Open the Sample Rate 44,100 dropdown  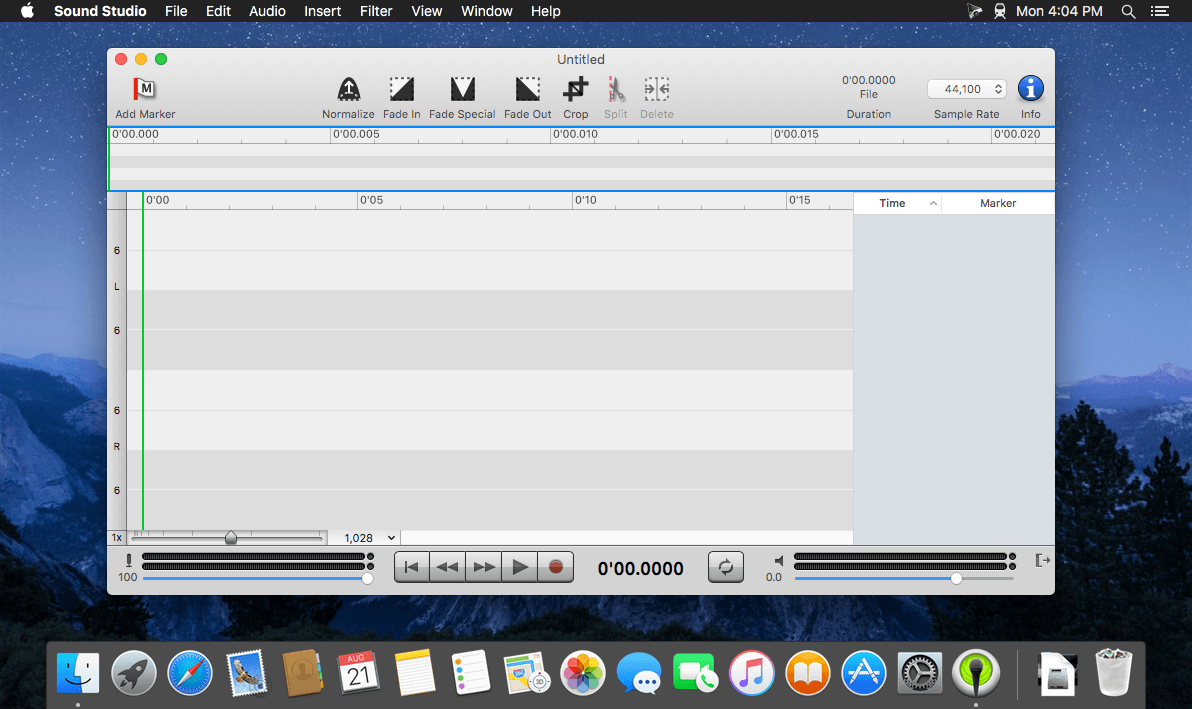click(966, 89)
